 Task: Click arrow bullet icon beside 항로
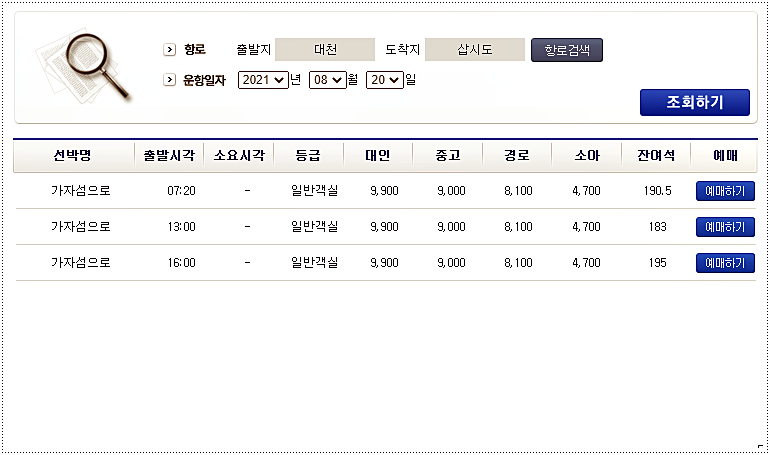click(169, 50)
